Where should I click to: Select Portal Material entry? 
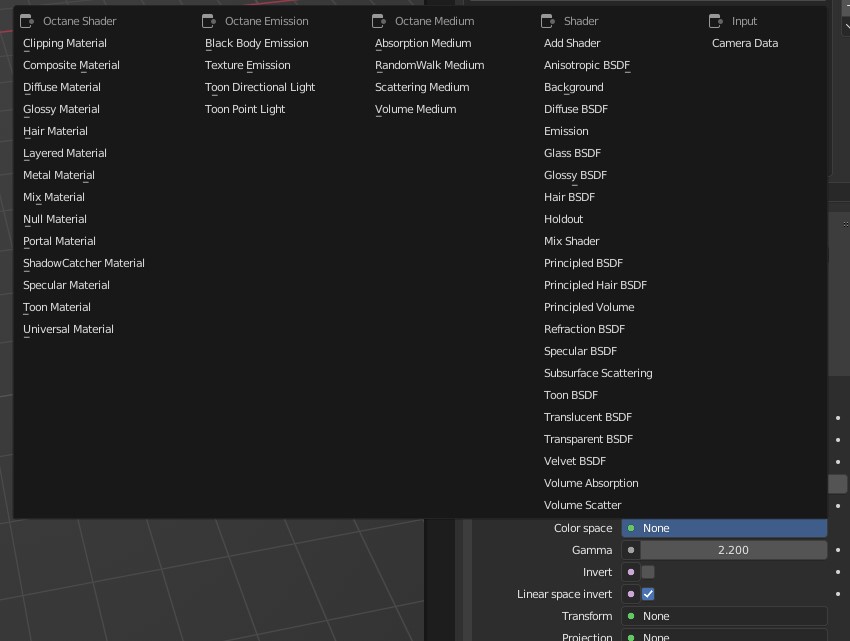[59, 241]
